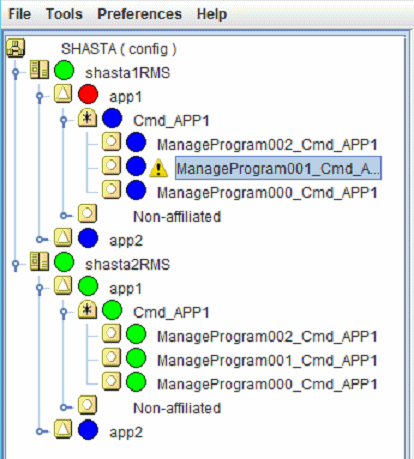Click the blue status circle of shasta1RMS app2
This screenshot has width=414, height=459.
[x=88, y=238]
